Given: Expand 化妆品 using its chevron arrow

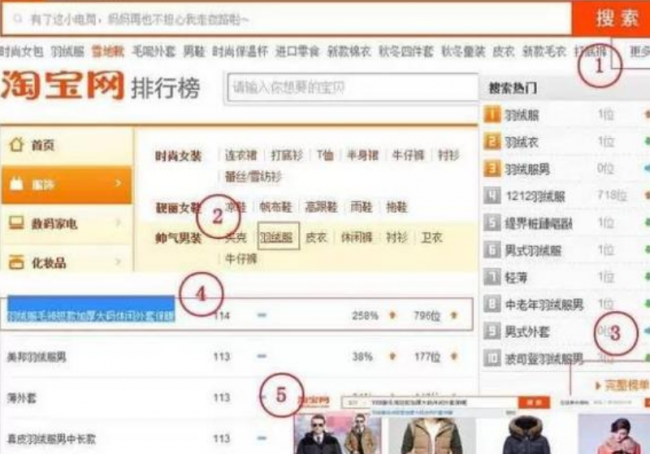Looking at the screenshot, I should [118, 262].
